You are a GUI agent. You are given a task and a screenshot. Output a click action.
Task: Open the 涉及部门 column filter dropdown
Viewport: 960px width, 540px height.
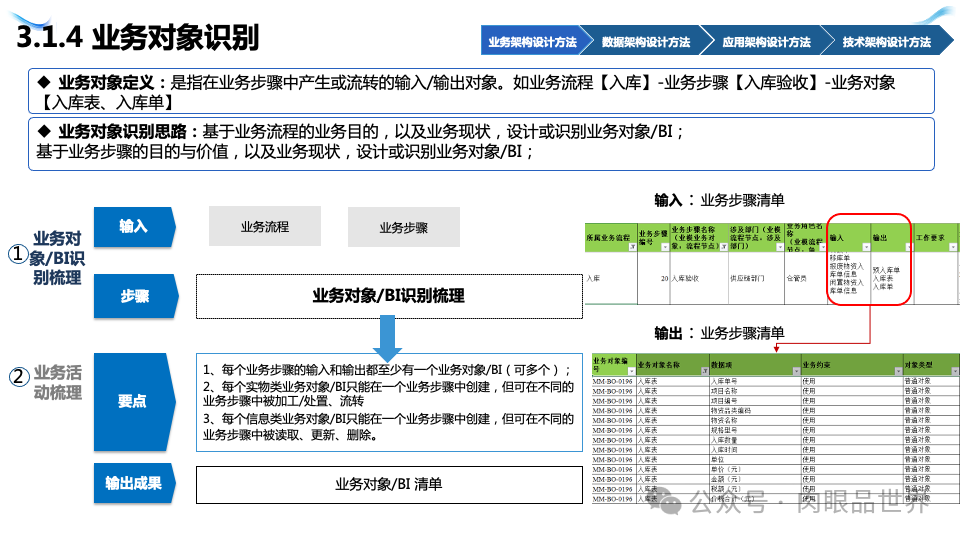click(x=780, y=247)
